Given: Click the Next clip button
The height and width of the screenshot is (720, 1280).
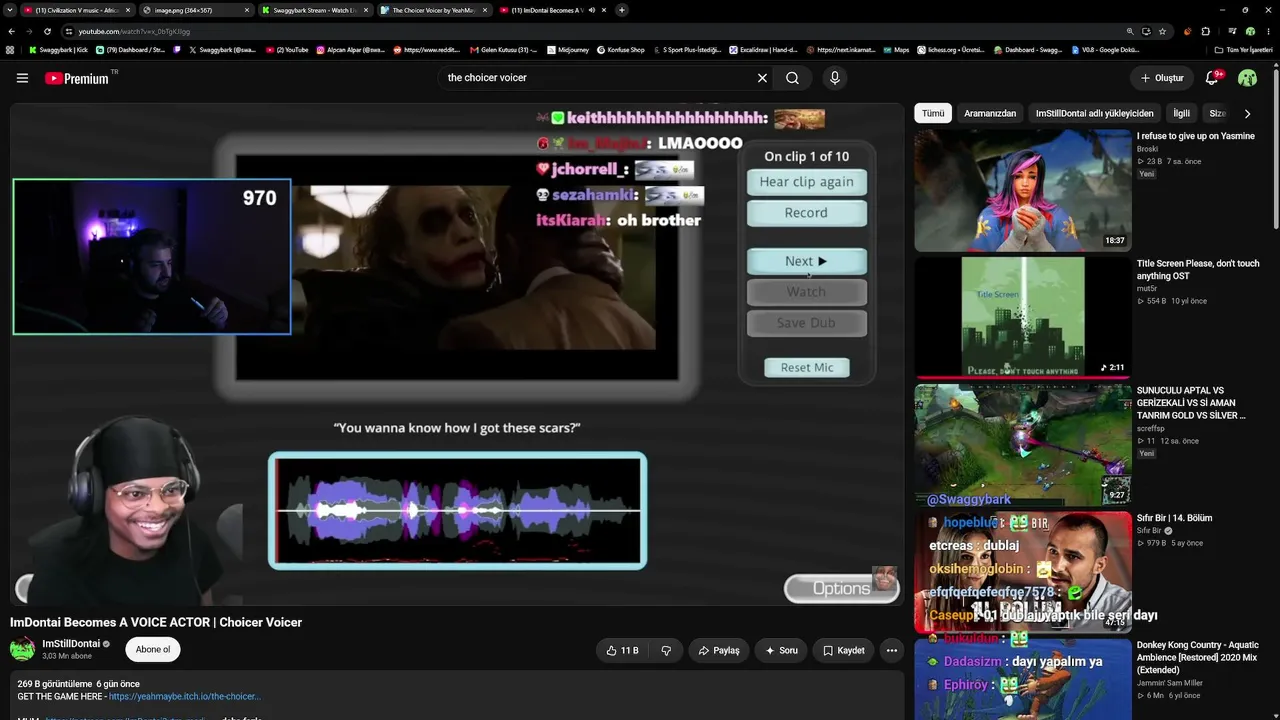Looking at the screenshot, I should point(806,261).
